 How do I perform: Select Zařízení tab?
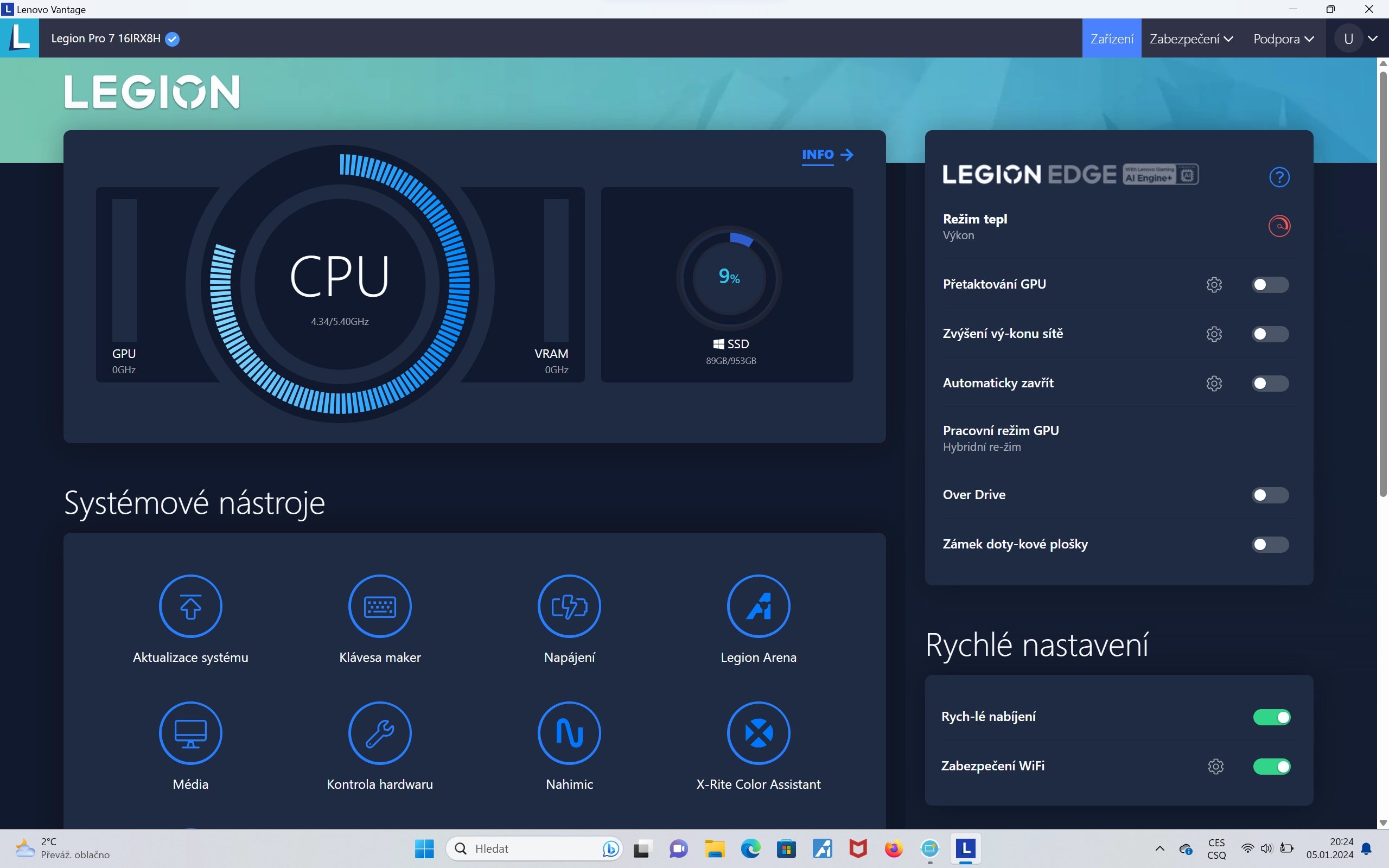click(x=1111, y=39)
